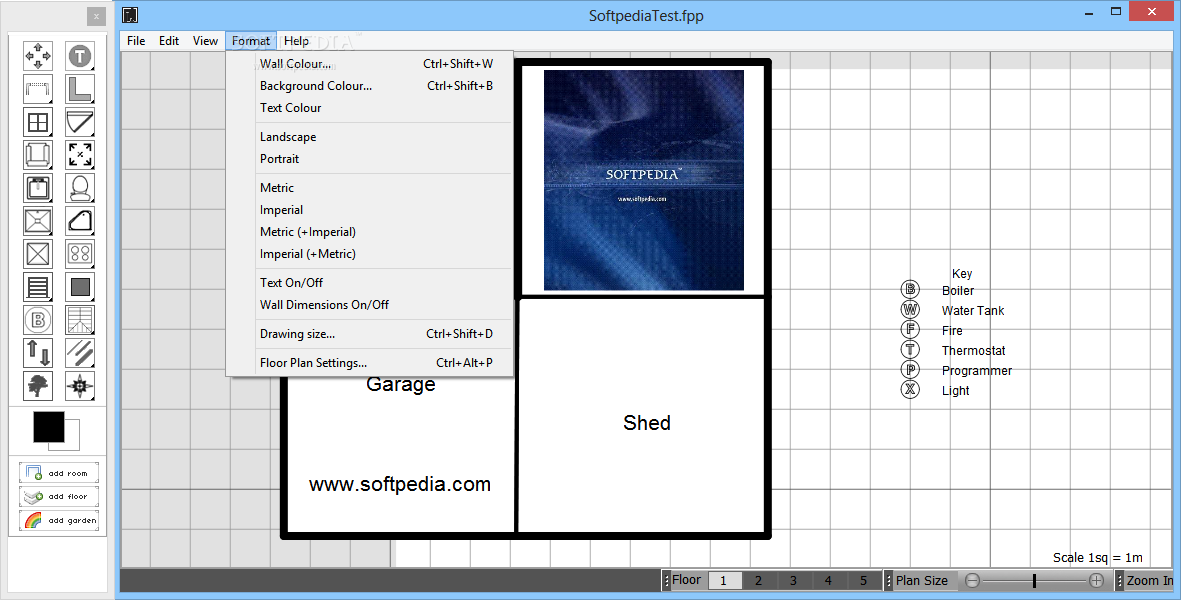Select the Garage room label
The height and width of the screenshot is (600, 1181).
click(x=401, y=385)
